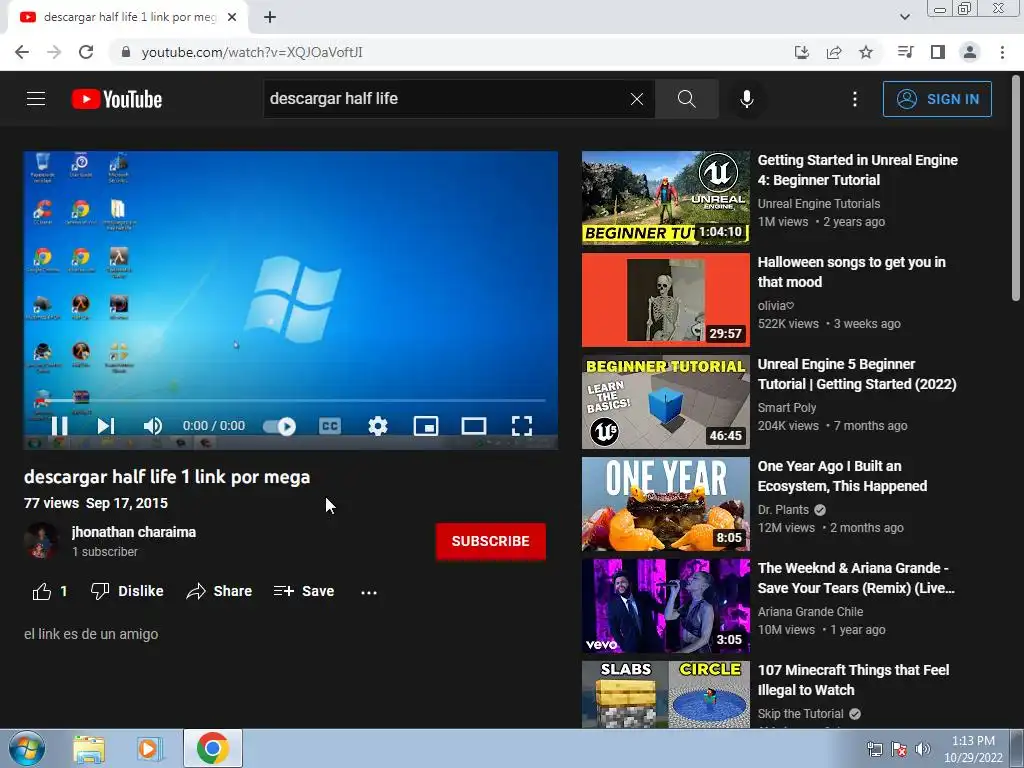The height and width of the screenshot is (768, 1024).
Task: Toggle closed captions CC
Action: 330,426
